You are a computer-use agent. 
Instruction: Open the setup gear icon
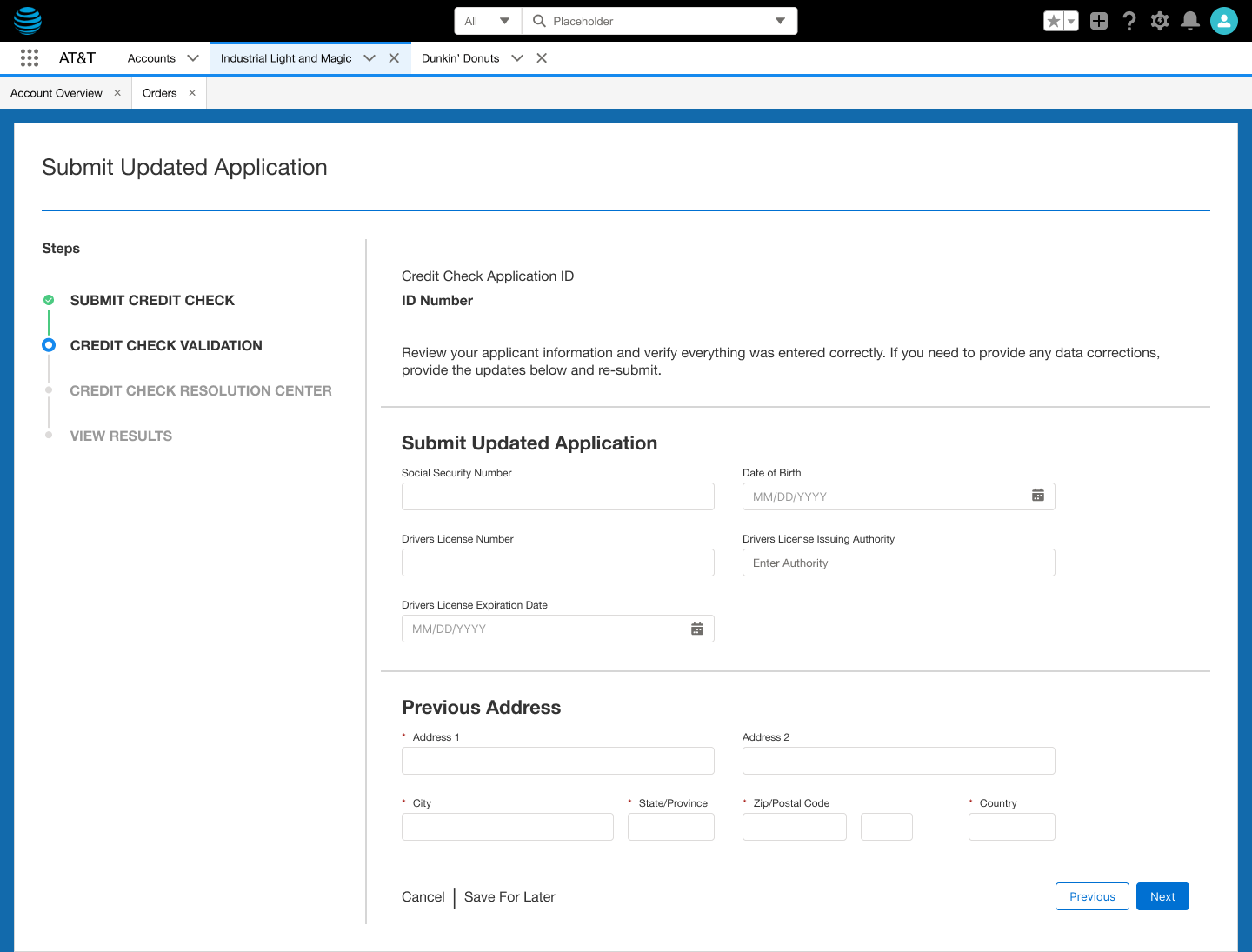tap(1159, 20)
